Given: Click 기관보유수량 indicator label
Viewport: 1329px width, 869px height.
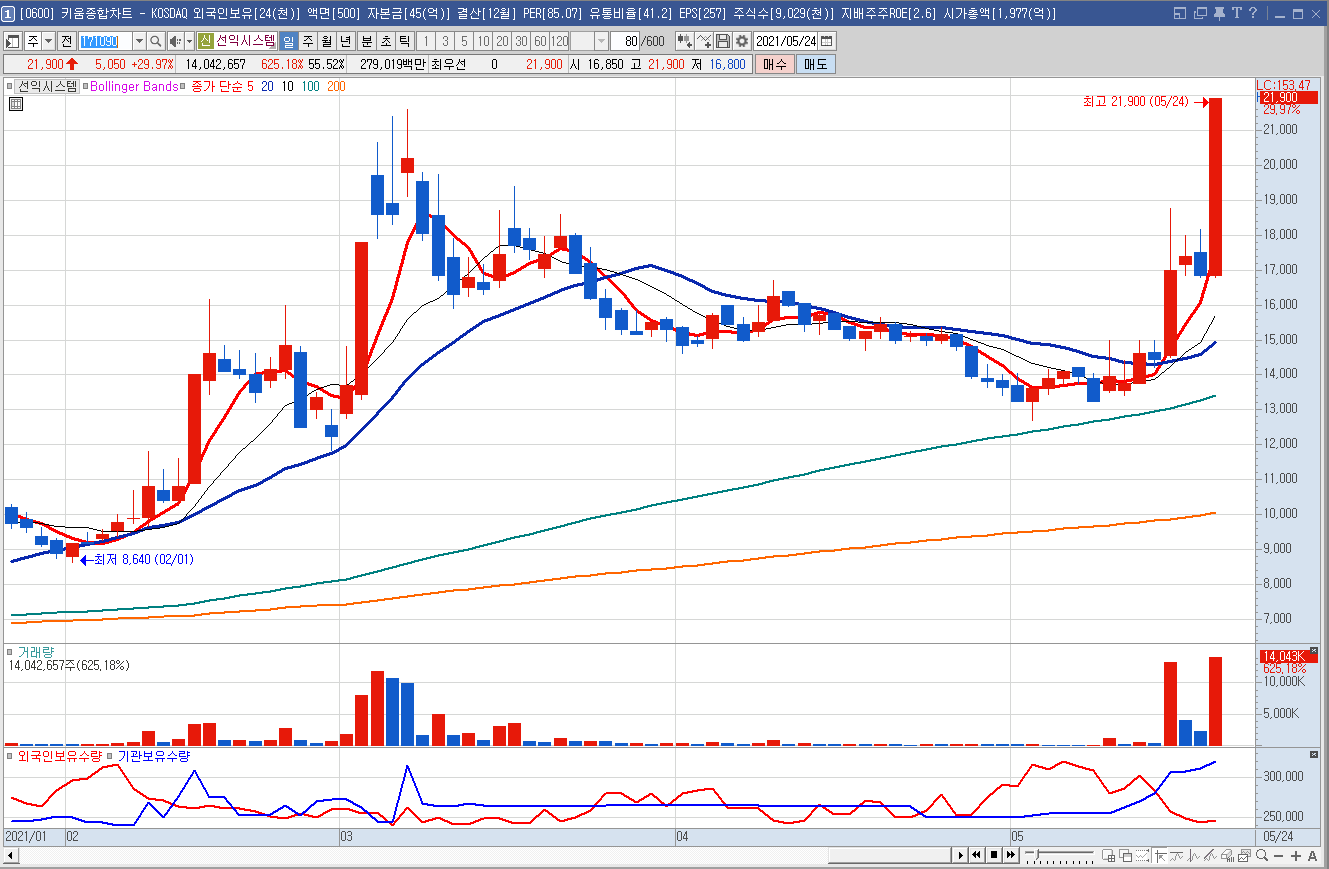Looking at the screenshot, I should [x=154, y=756].
